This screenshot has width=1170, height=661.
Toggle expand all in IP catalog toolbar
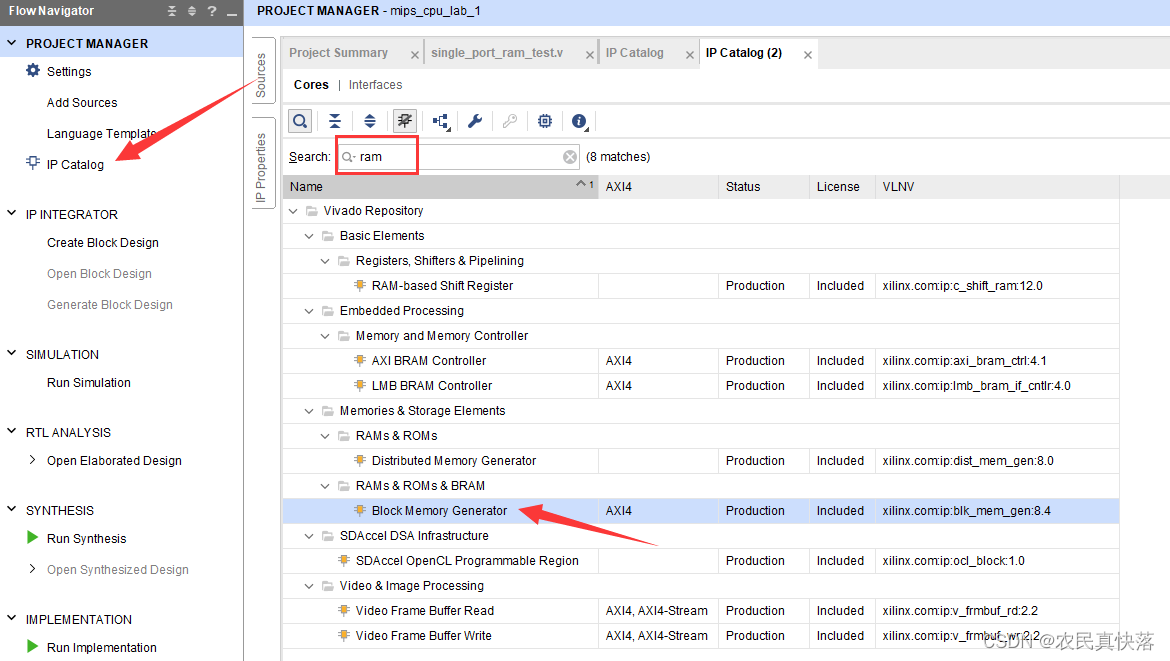click(x=370, y=121)
